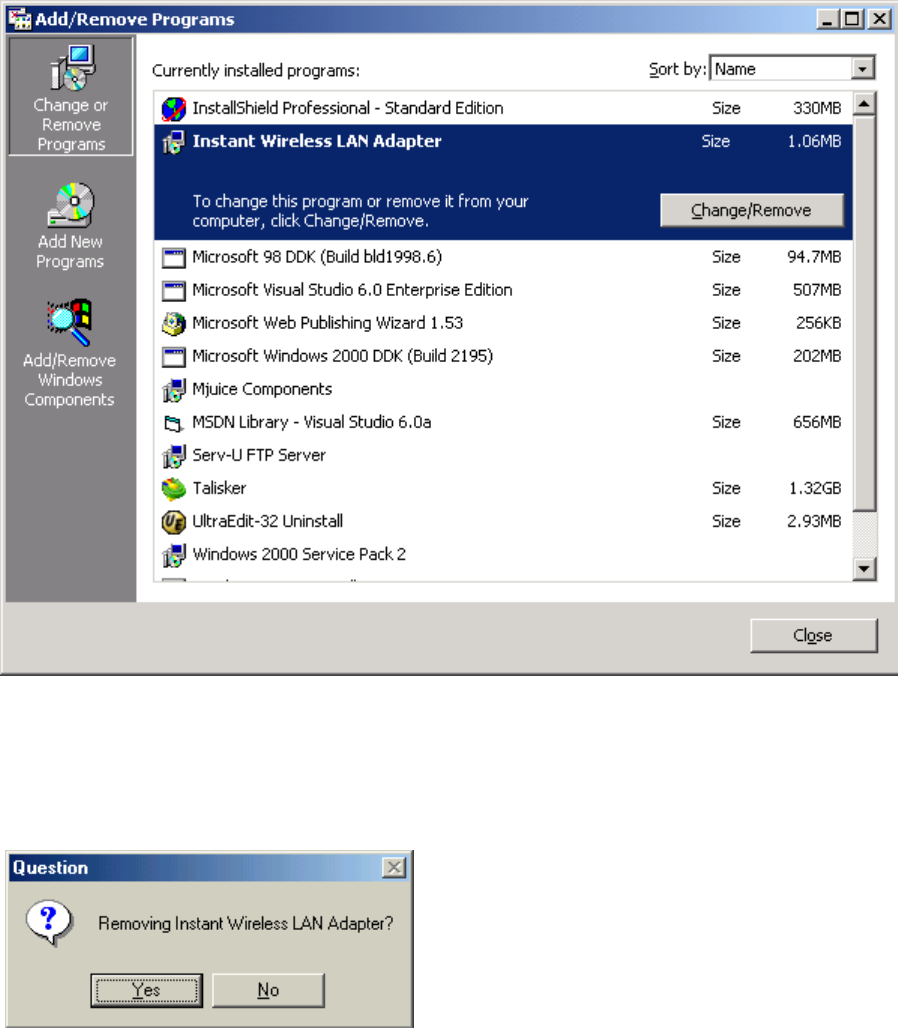
Task: Click the Visual Studio 6.0 Enterprise icon
Action: pos(174,290)
